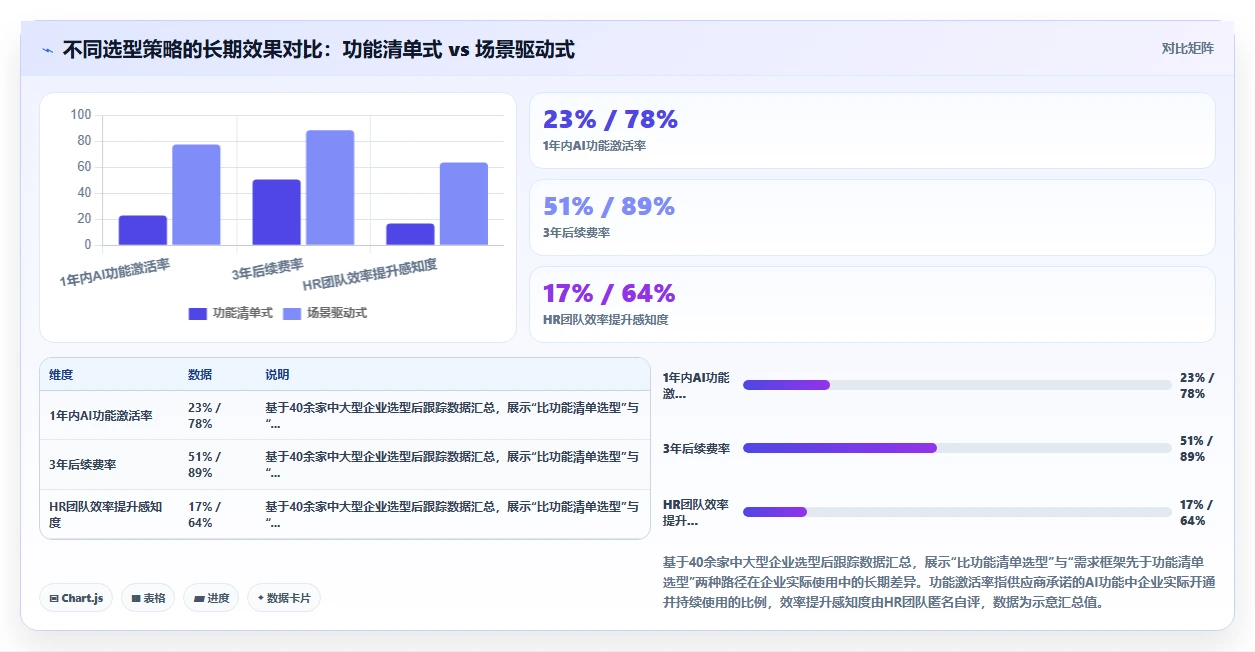Screen dimensions: 1255x652
Task: Click the 对比矩阵 label in the header
Action: [x=1188, y=48]
